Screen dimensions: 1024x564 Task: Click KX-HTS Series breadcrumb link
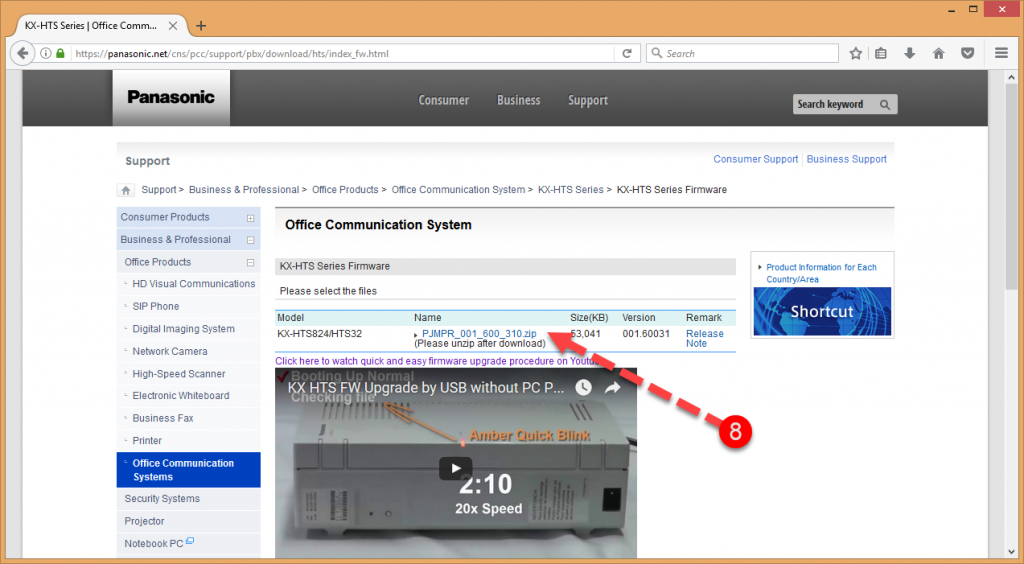click(571, 190)
